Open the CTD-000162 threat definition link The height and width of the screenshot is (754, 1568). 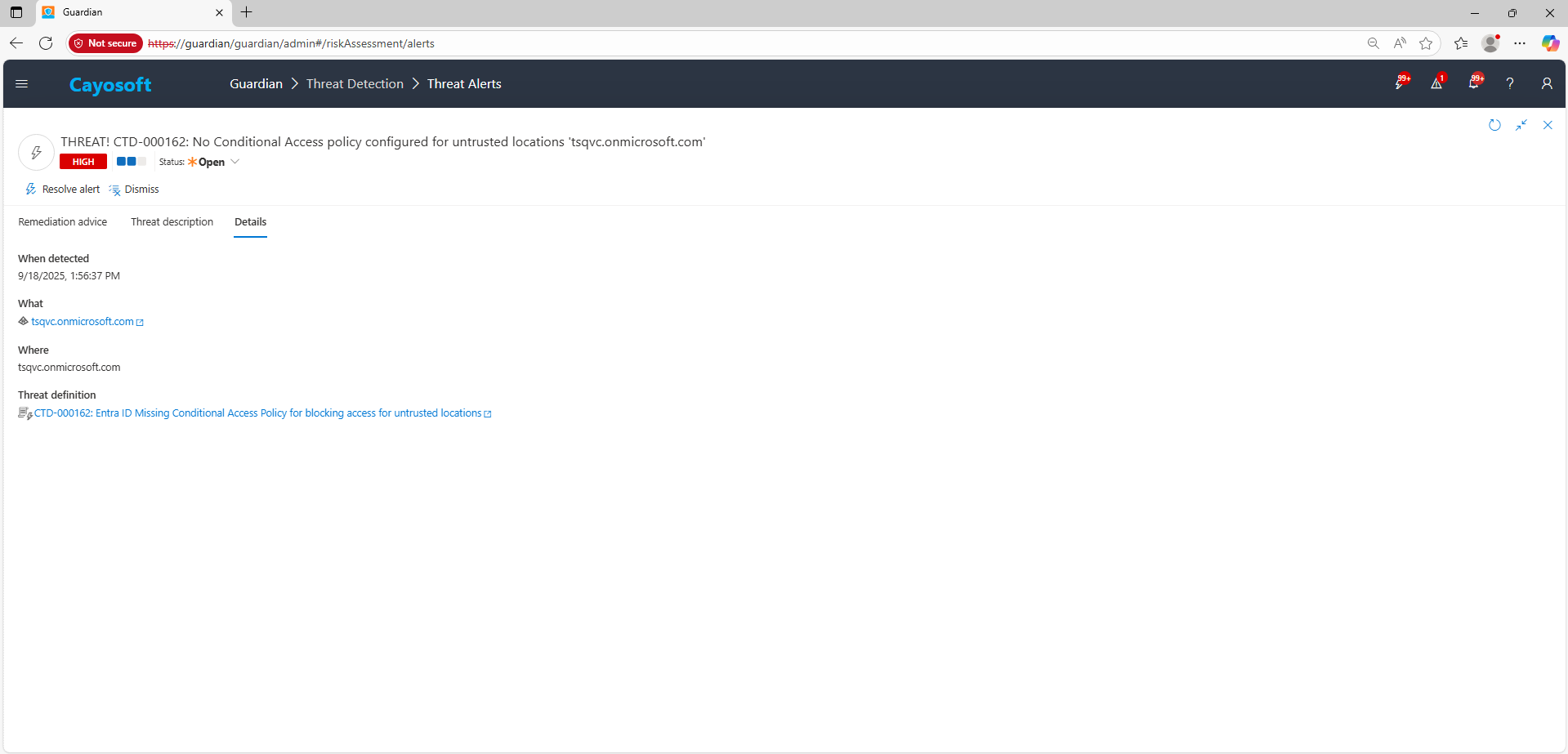[257, 413]
